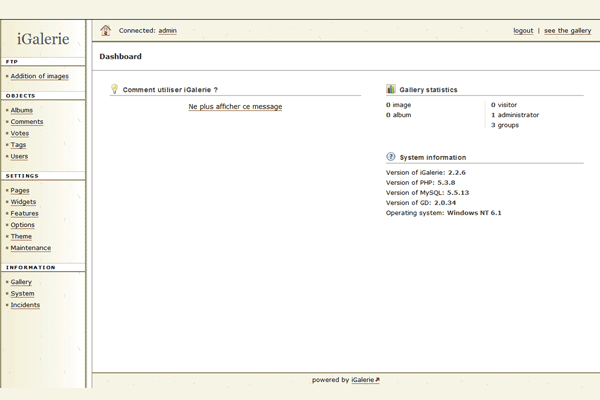Image resolution: width=600 pixels, height=400 pixels.
Task: Open Addition of images under FTP
Action: coord(39,76)
